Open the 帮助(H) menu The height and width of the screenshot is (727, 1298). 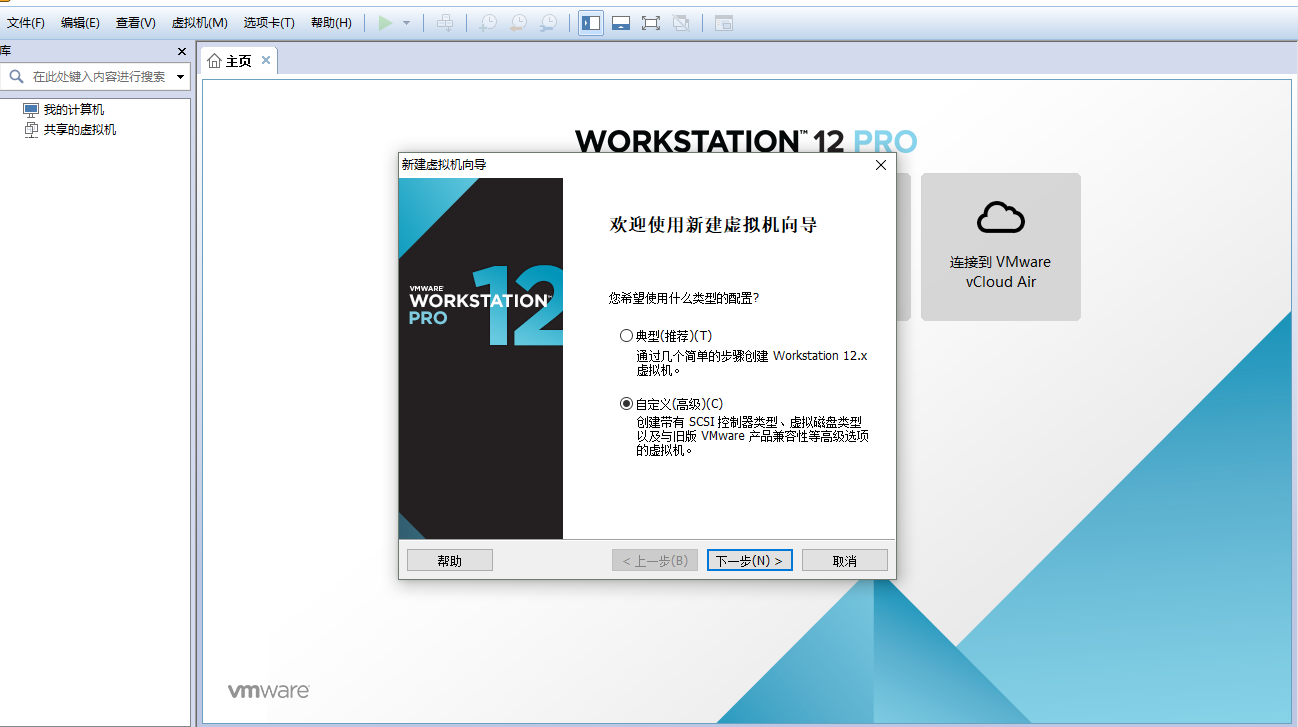[x=331, y=22]
